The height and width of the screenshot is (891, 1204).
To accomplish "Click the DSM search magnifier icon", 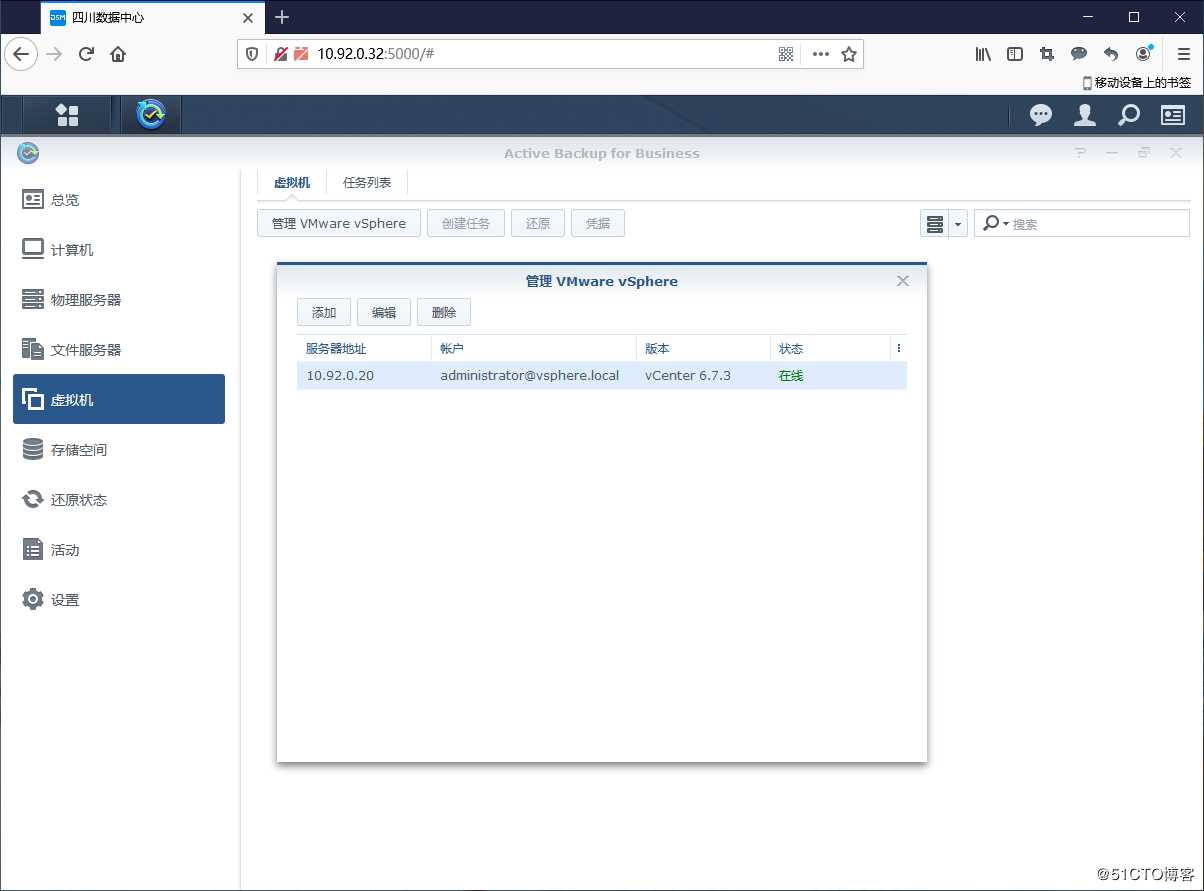I will pos(1129,115).
